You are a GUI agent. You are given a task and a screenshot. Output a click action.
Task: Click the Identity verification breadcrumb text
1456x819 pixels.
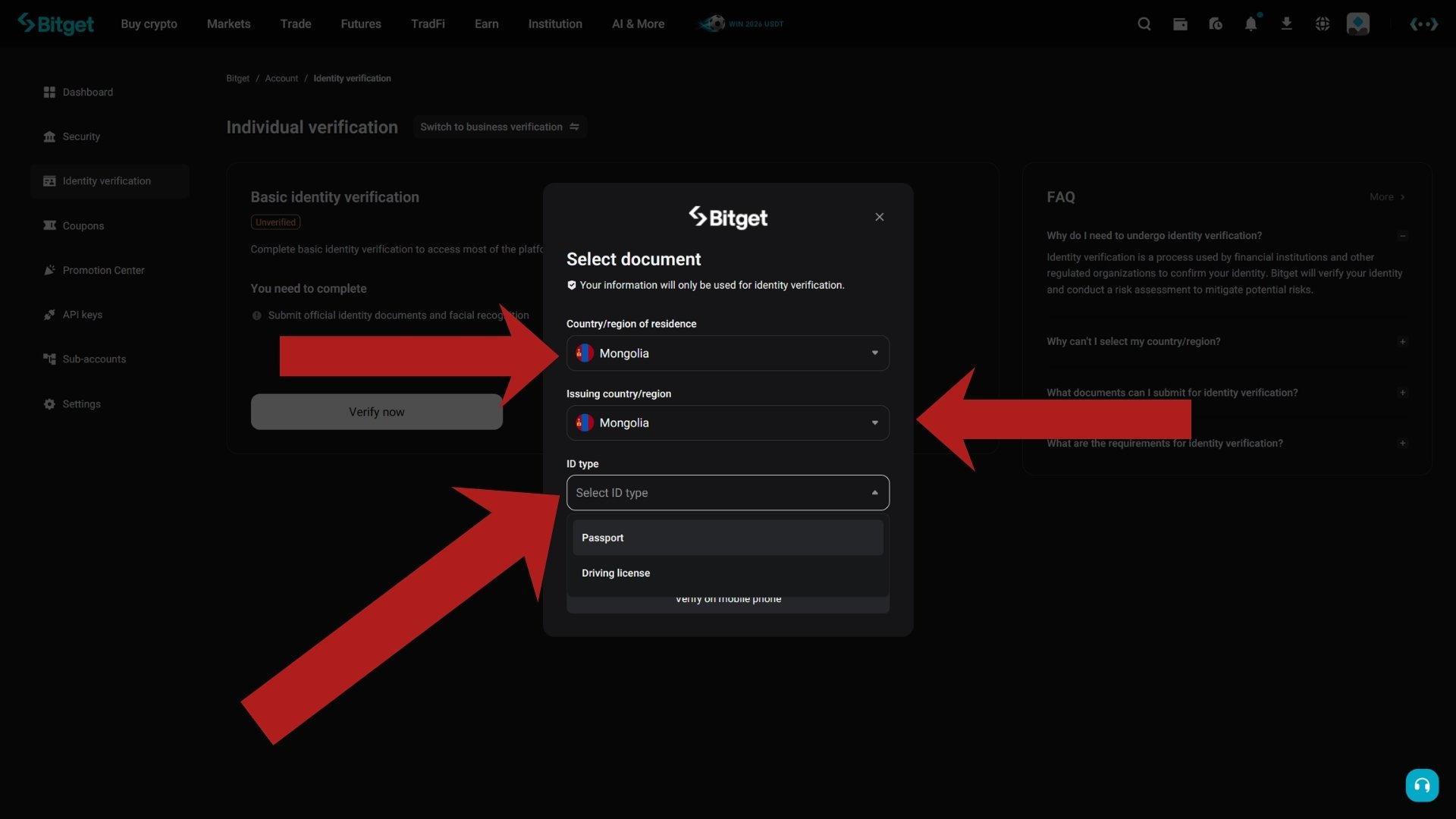[352, 79]
